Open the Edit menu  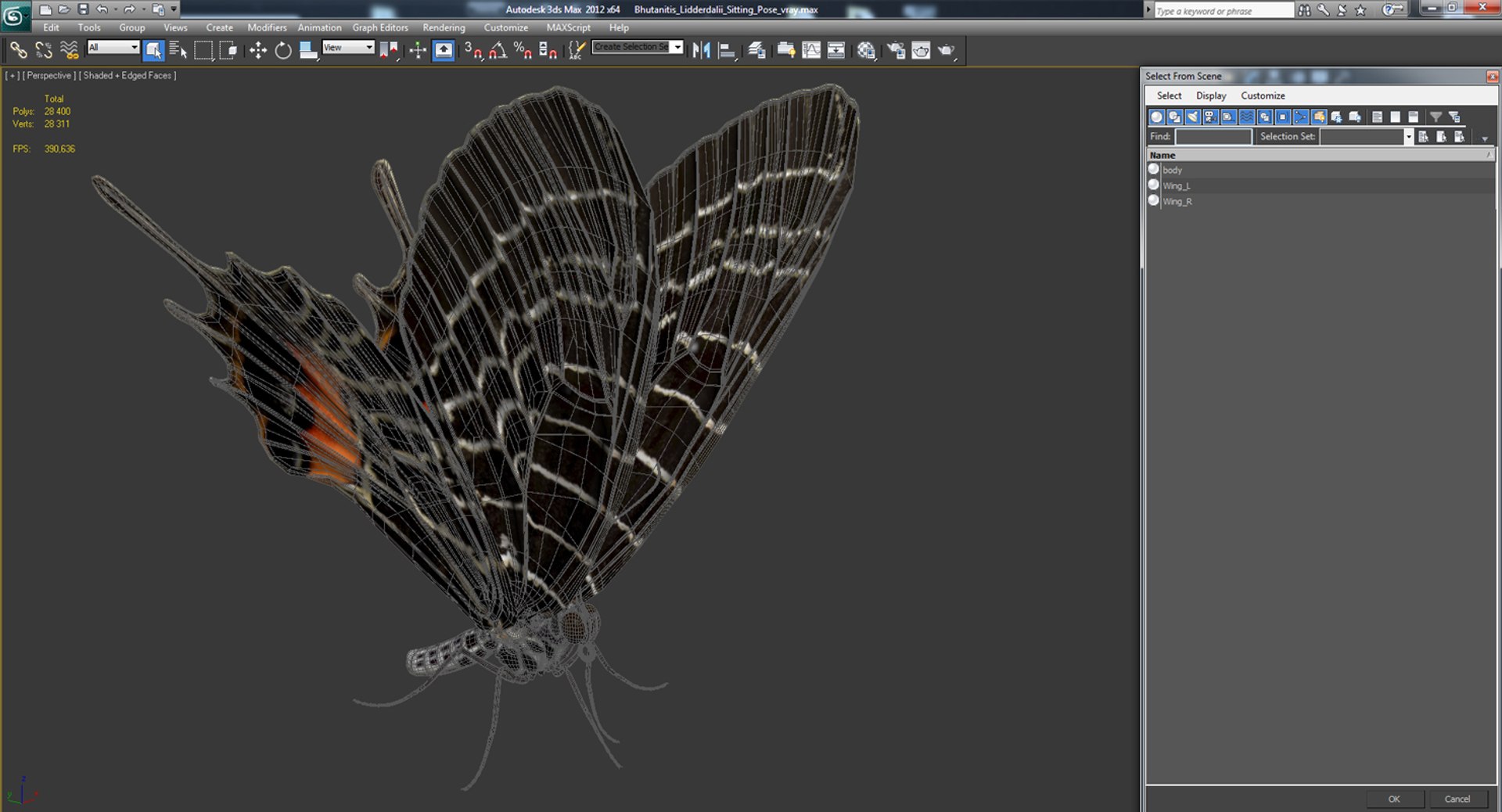click(x=51, y=27)
